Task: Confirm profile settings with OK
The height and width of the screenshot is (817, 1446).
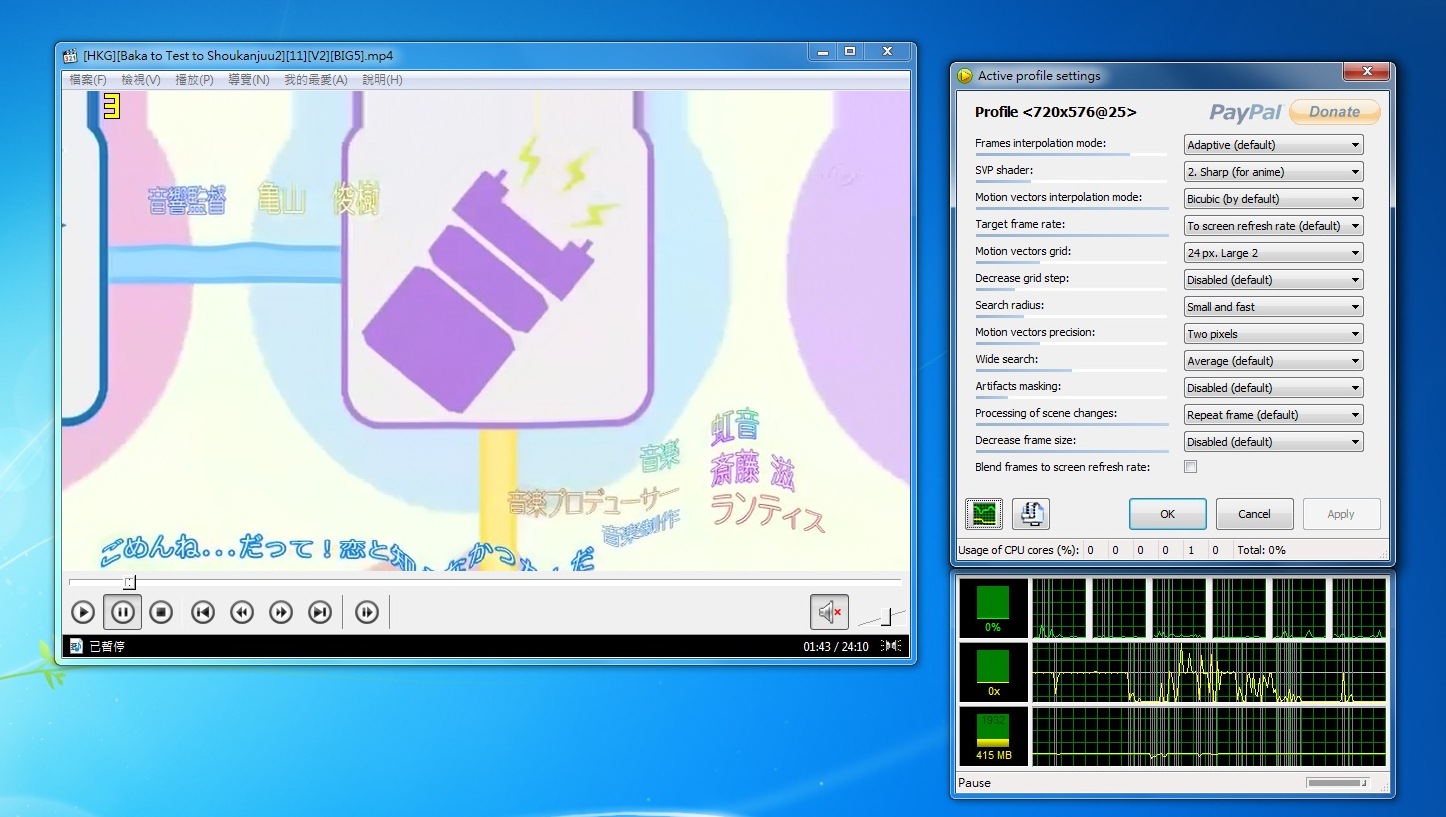Action: pos(1167,514)
